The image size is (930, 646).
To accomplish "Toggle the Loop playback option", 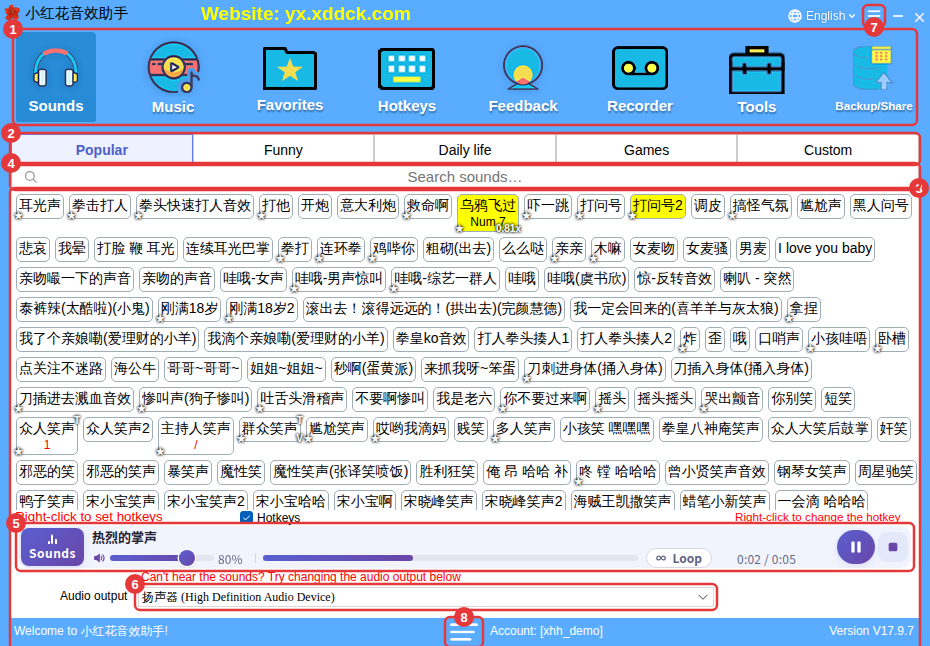I will pos(679,558).
